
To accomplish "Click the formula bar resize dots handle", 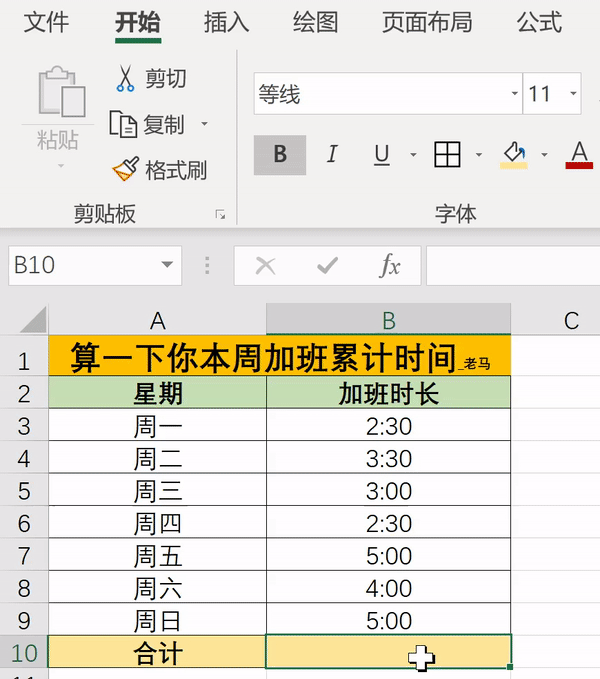I will coord(207,265).
